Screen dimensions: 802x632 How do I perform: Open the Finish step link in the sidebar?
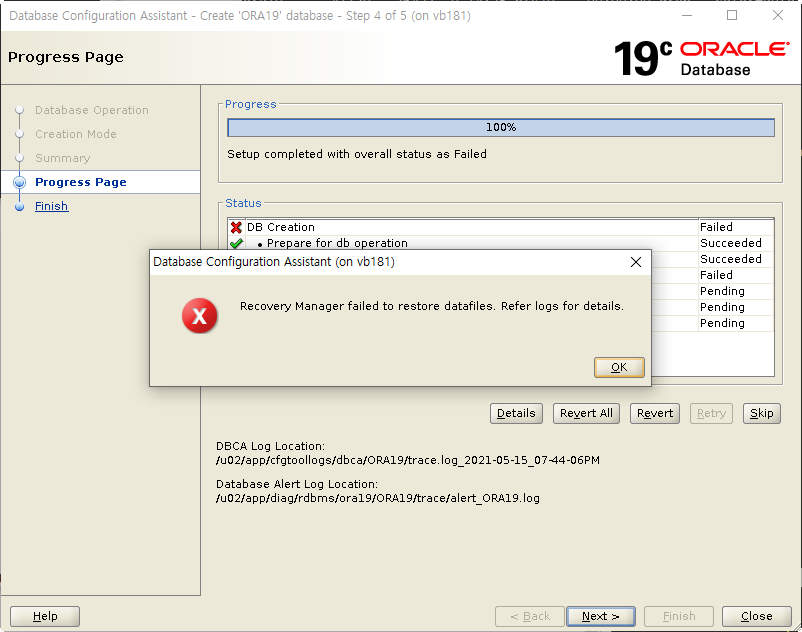51,206
